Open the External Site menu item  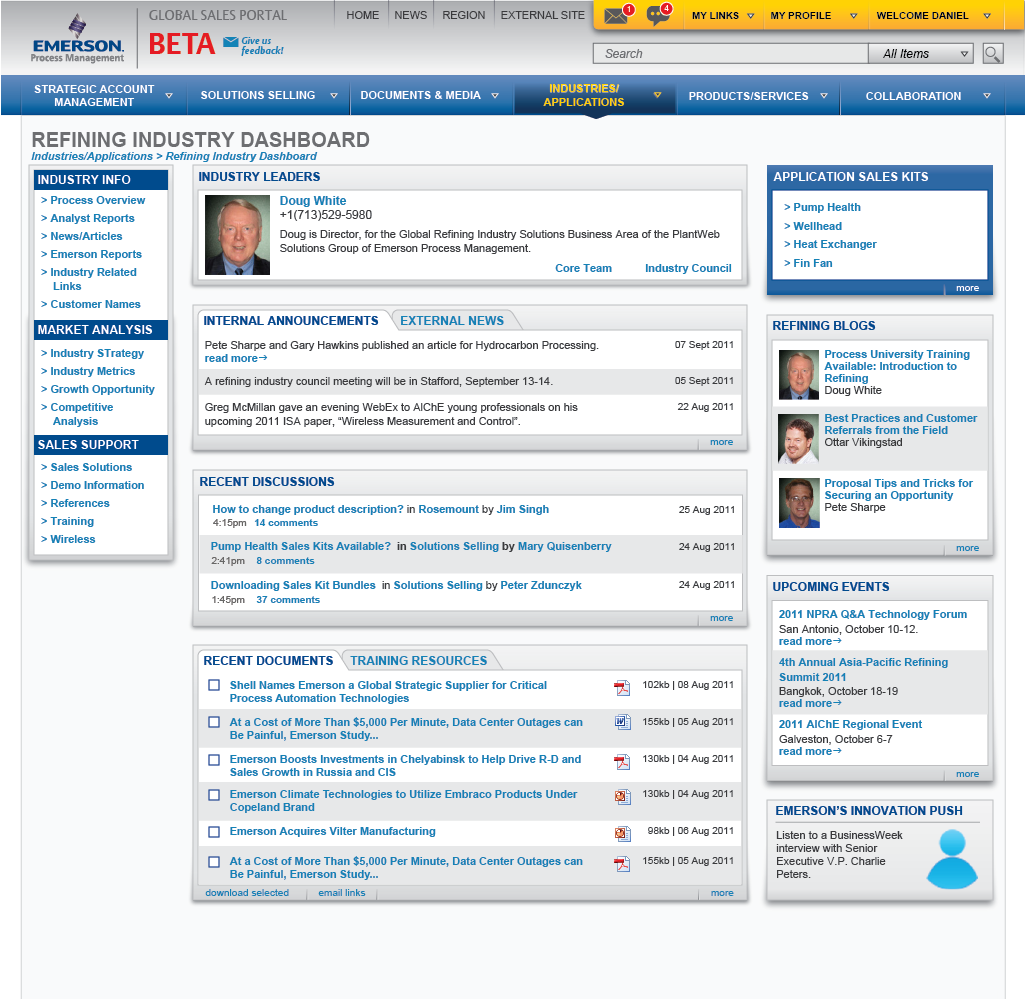(x=543, y=15)
